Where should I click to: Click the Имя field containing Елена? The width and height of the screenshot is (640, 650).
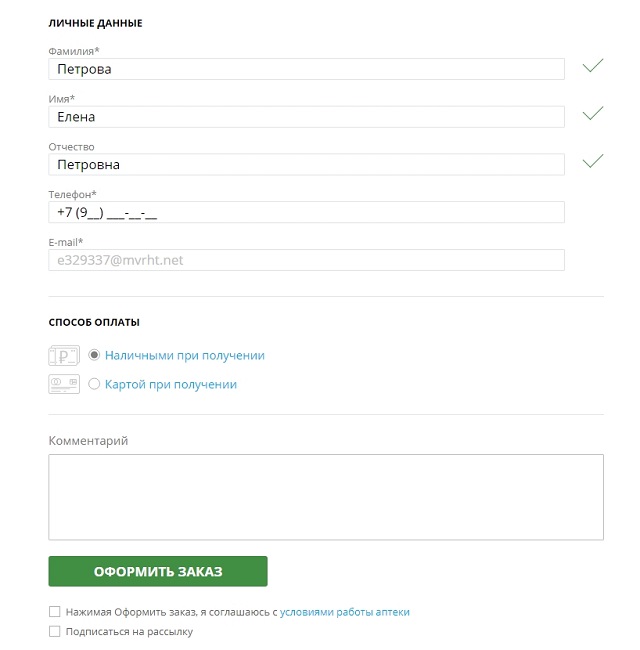coord(306,117)
